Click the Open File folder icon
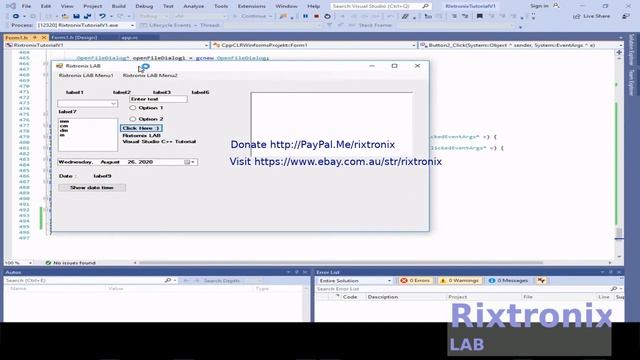Image resolution: width=640 pixels, height=360 pixels. pos(65,16)
